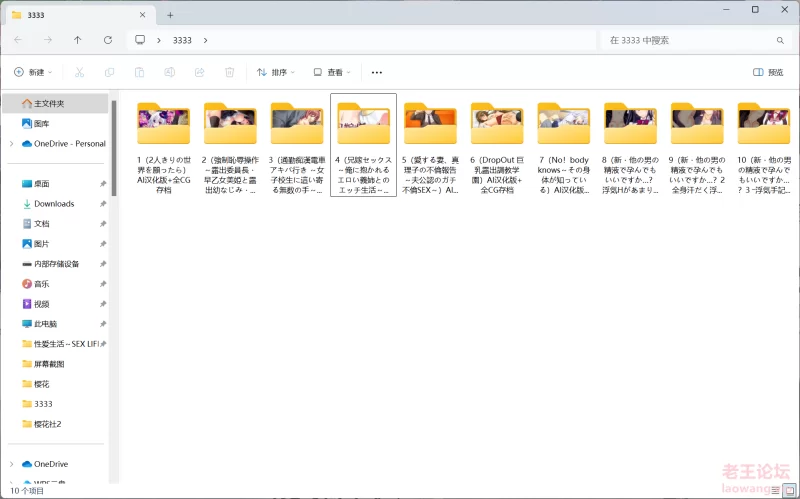Click pin icon beside 文档
The width and height of the screenshot is (800, 499).
(103, 223)
